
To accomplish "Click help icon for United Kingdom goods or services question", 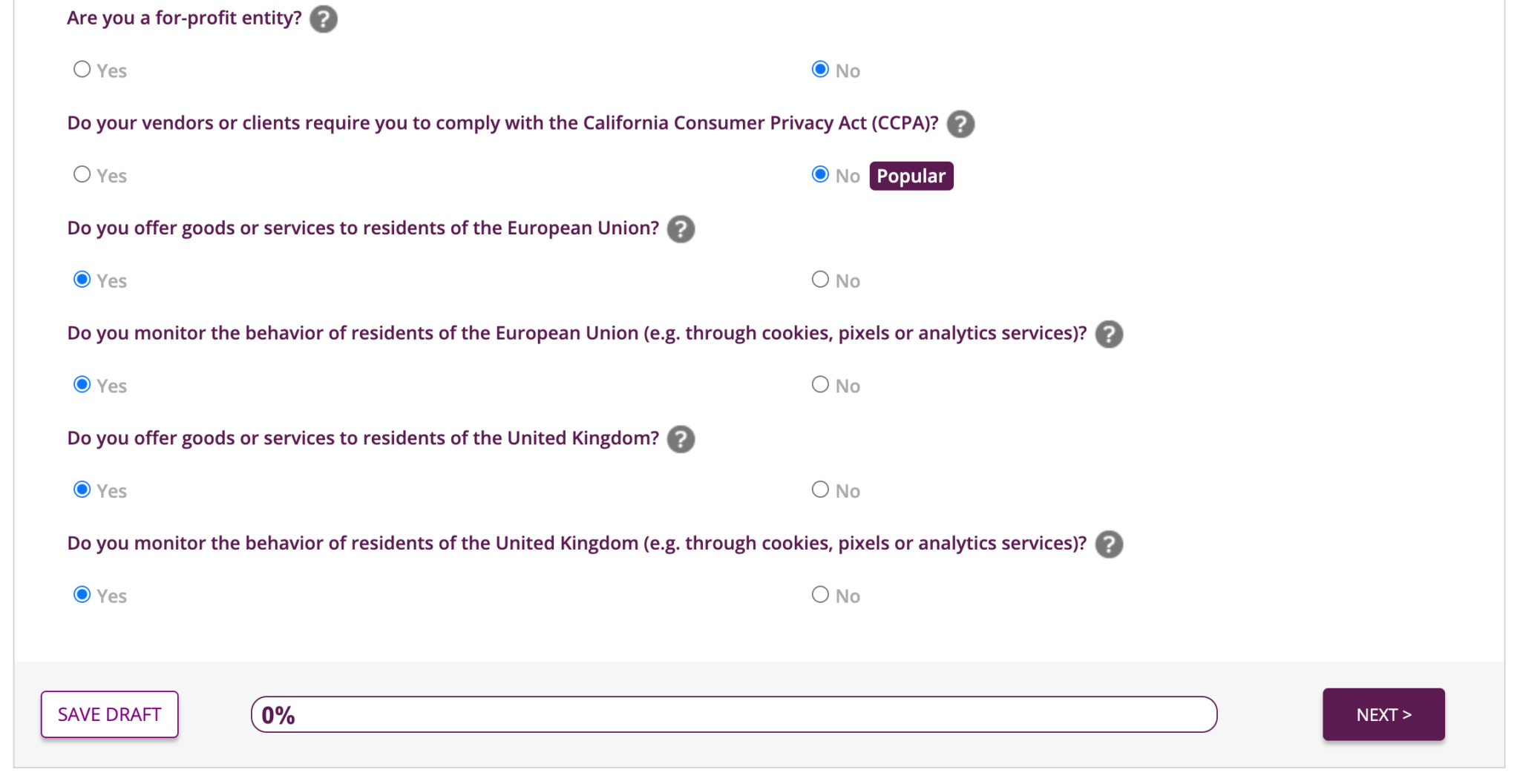I will click(x=681, y=439).
